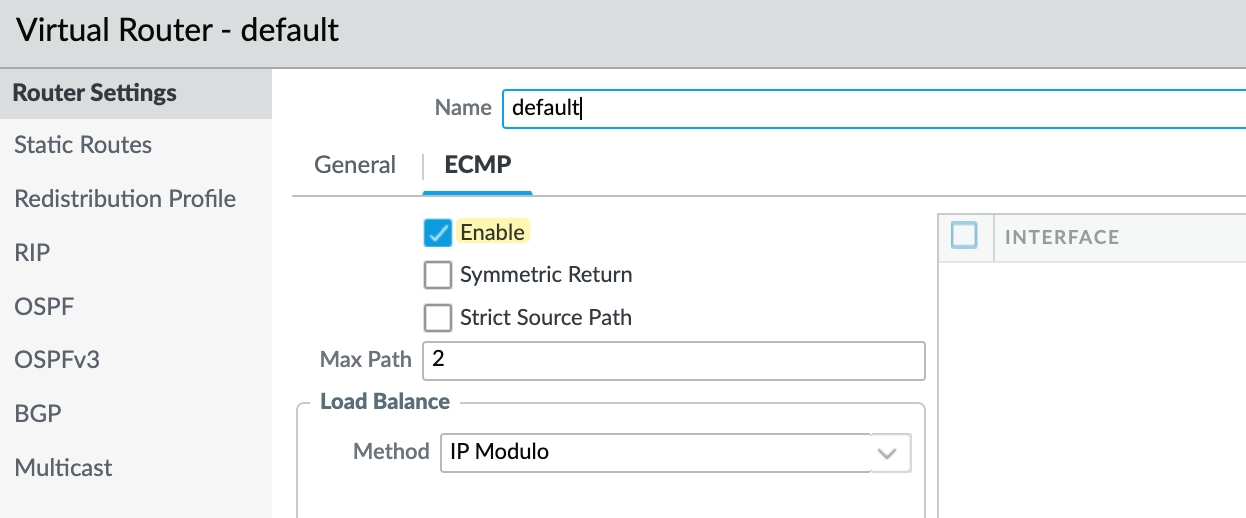This screenshot has width=1246, height=518.
Task: Click the virtual router Name field
Action: pyautogui.click(x=870, y=108)
